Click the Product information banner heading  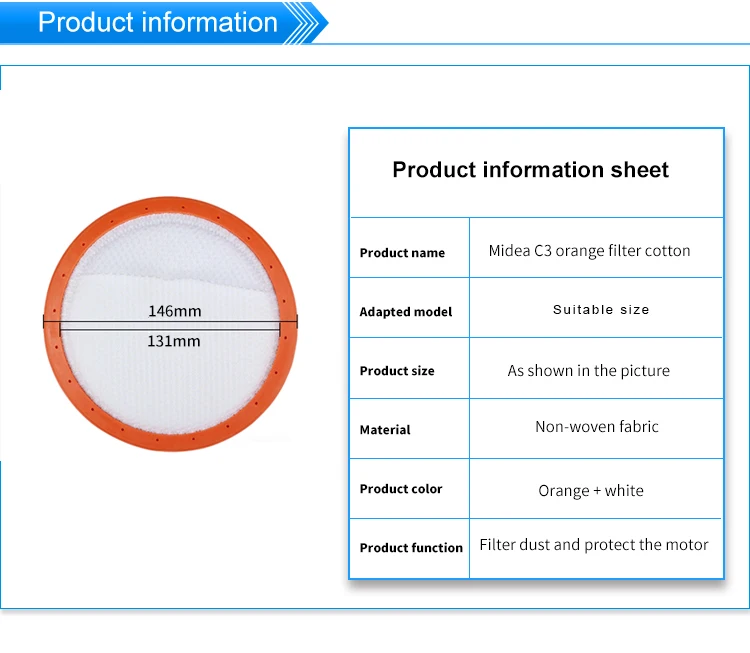(158, 22)
